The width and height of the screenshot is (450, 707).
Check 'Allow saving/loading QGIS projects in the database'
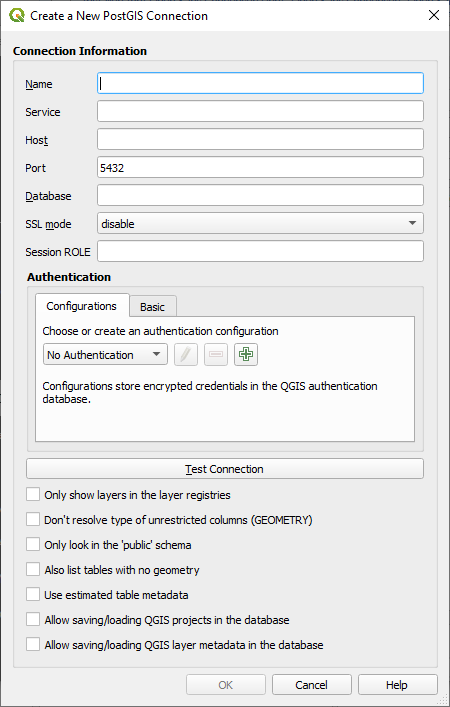coord(33,620)
